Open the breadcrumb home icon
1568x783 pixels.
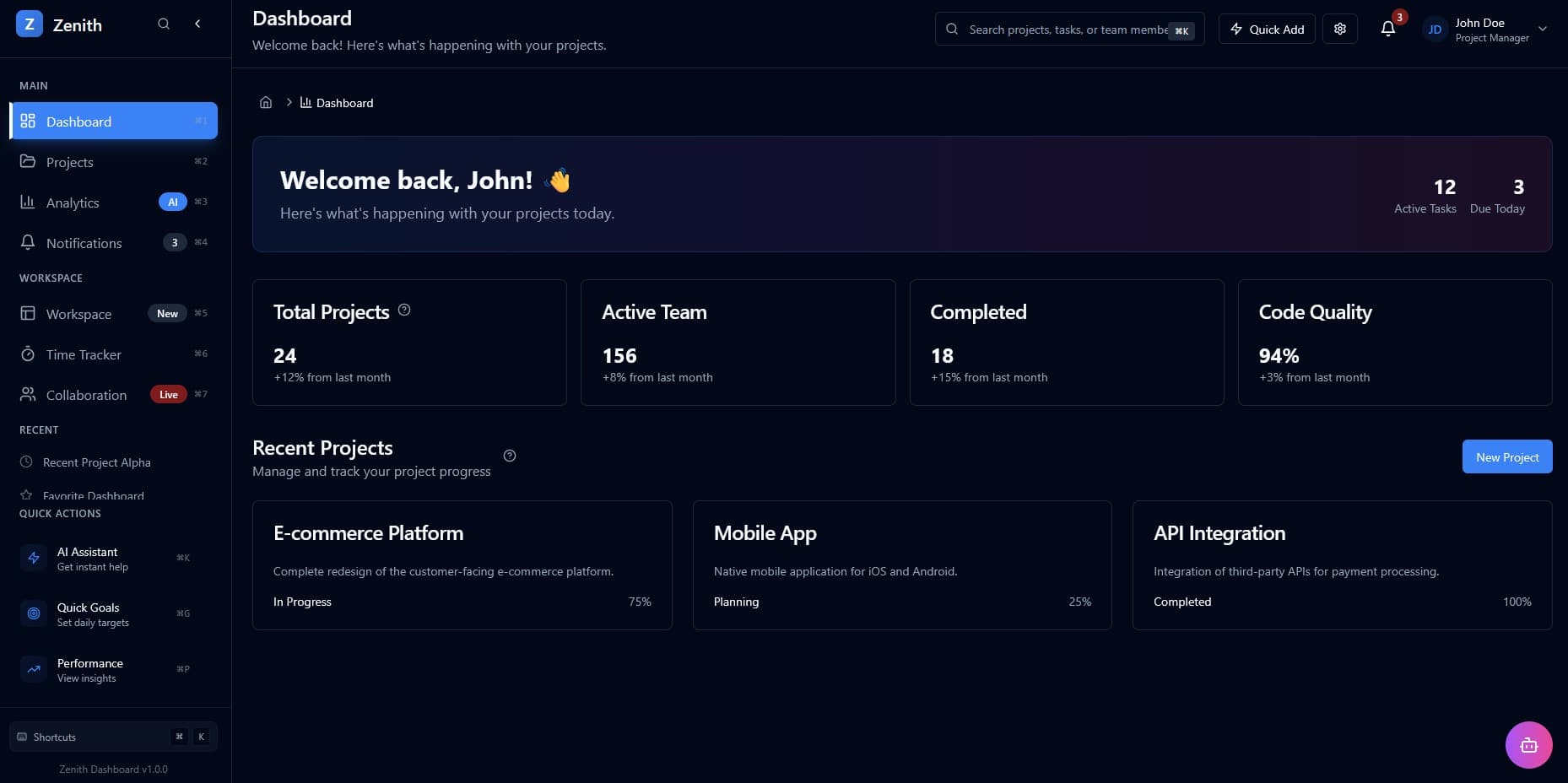(265, 102)
